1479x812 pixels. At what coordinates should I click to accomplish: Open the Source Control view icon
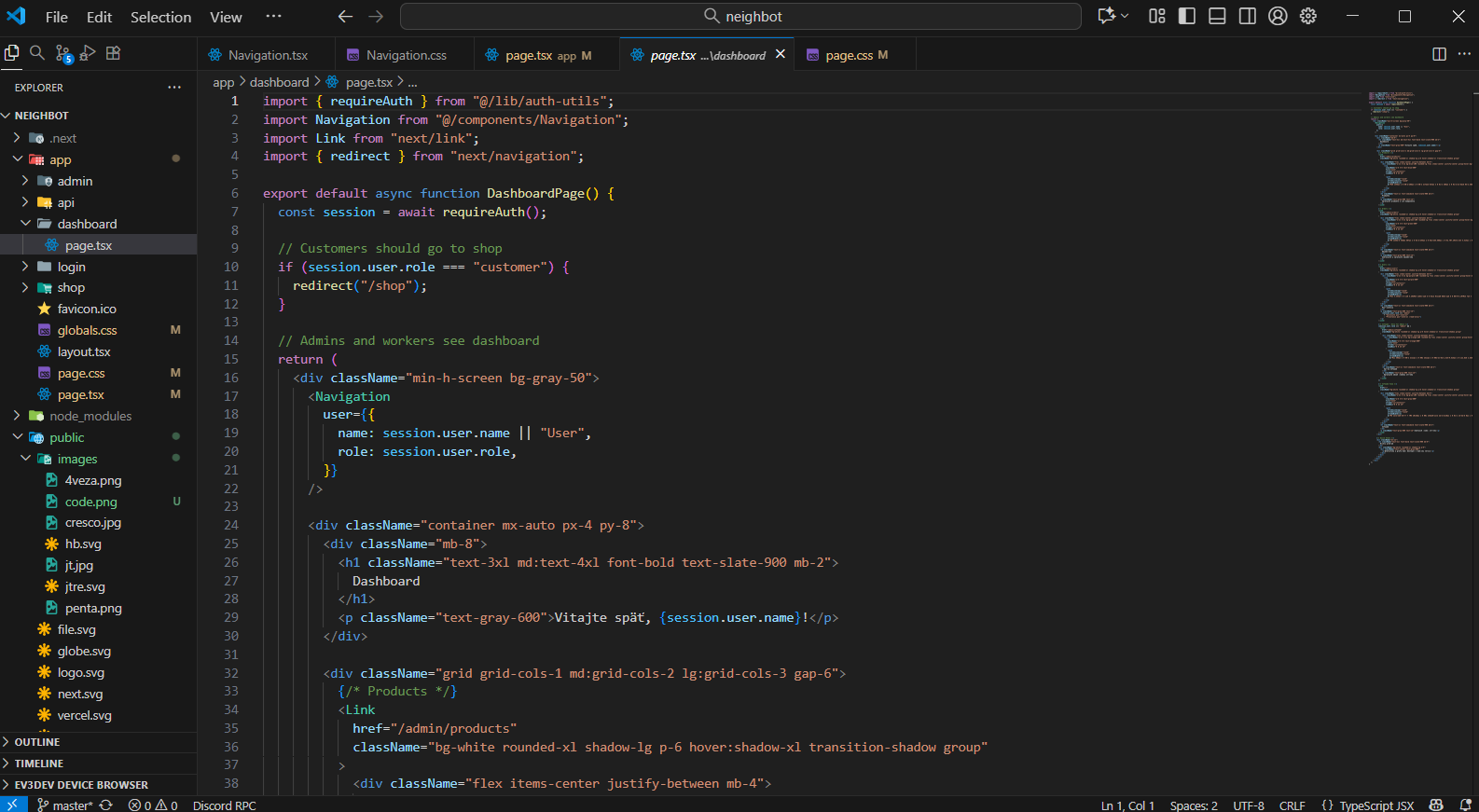pos(62,54)
